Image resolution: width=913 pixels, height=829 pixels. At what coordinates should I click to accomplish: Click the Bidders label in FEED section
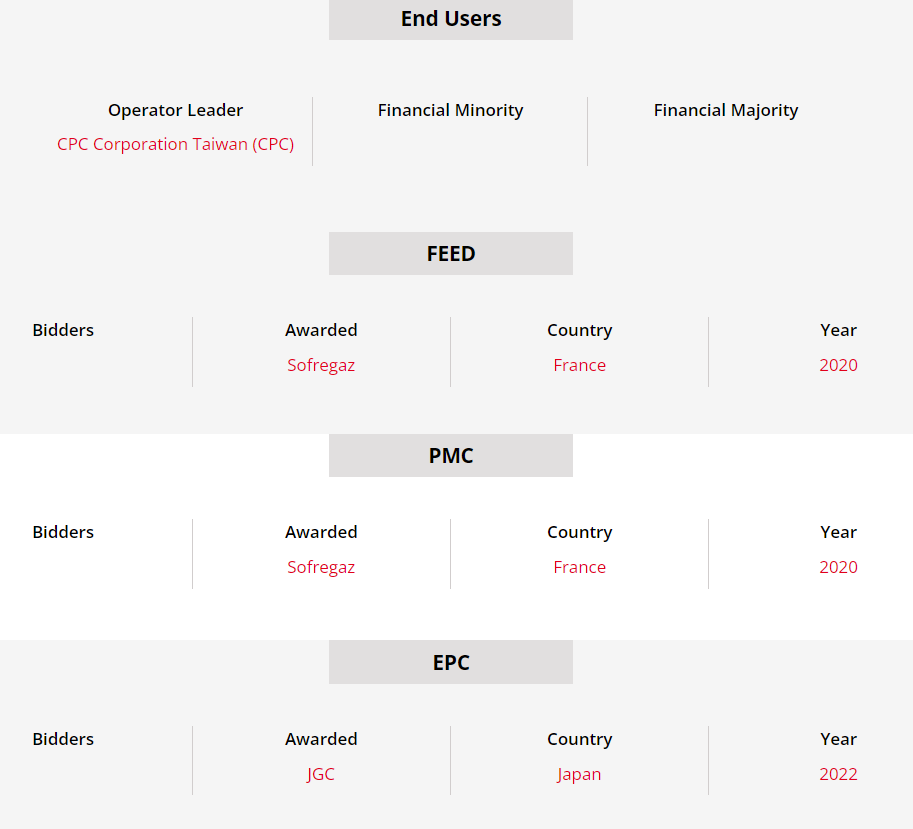(63, 330)
